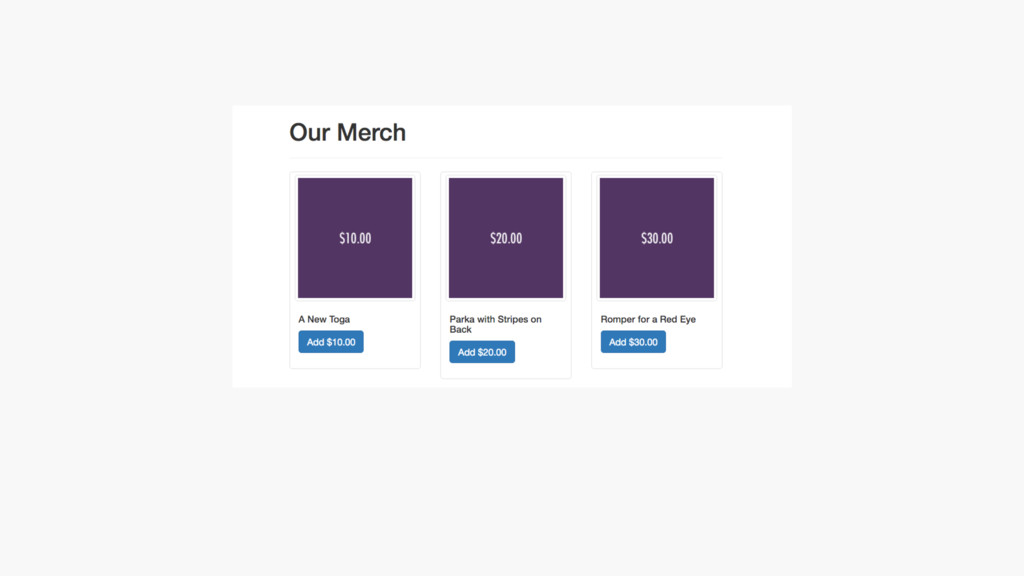
Task: Click the word Merch in the heading
Action: pyautogui.click(x=371, y=132)
